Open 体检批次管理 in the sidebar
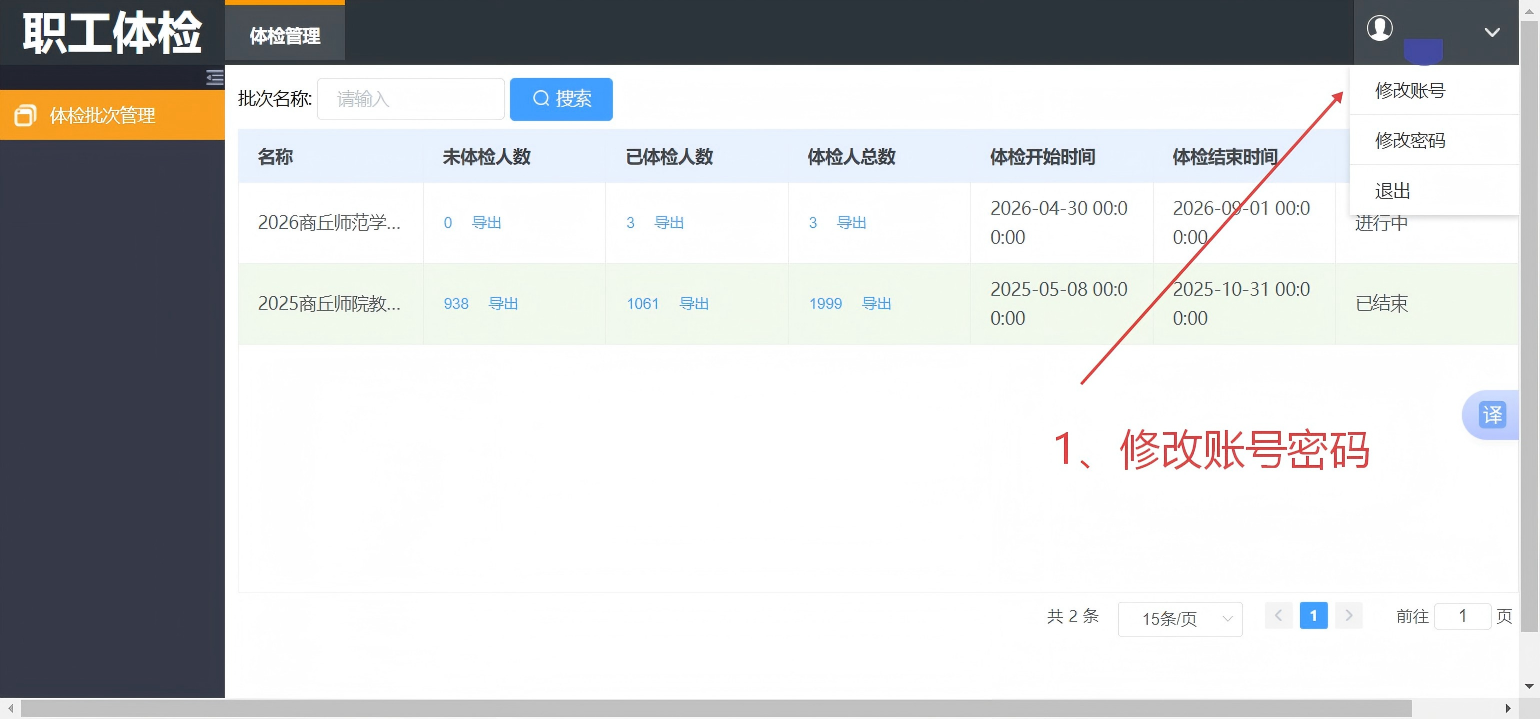 pyautogui.click(x=112, y=116)
